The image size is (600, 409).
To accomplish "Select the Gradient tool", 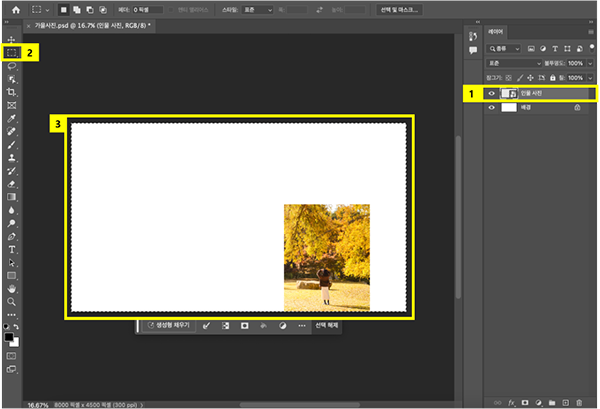I will (11, 197).
